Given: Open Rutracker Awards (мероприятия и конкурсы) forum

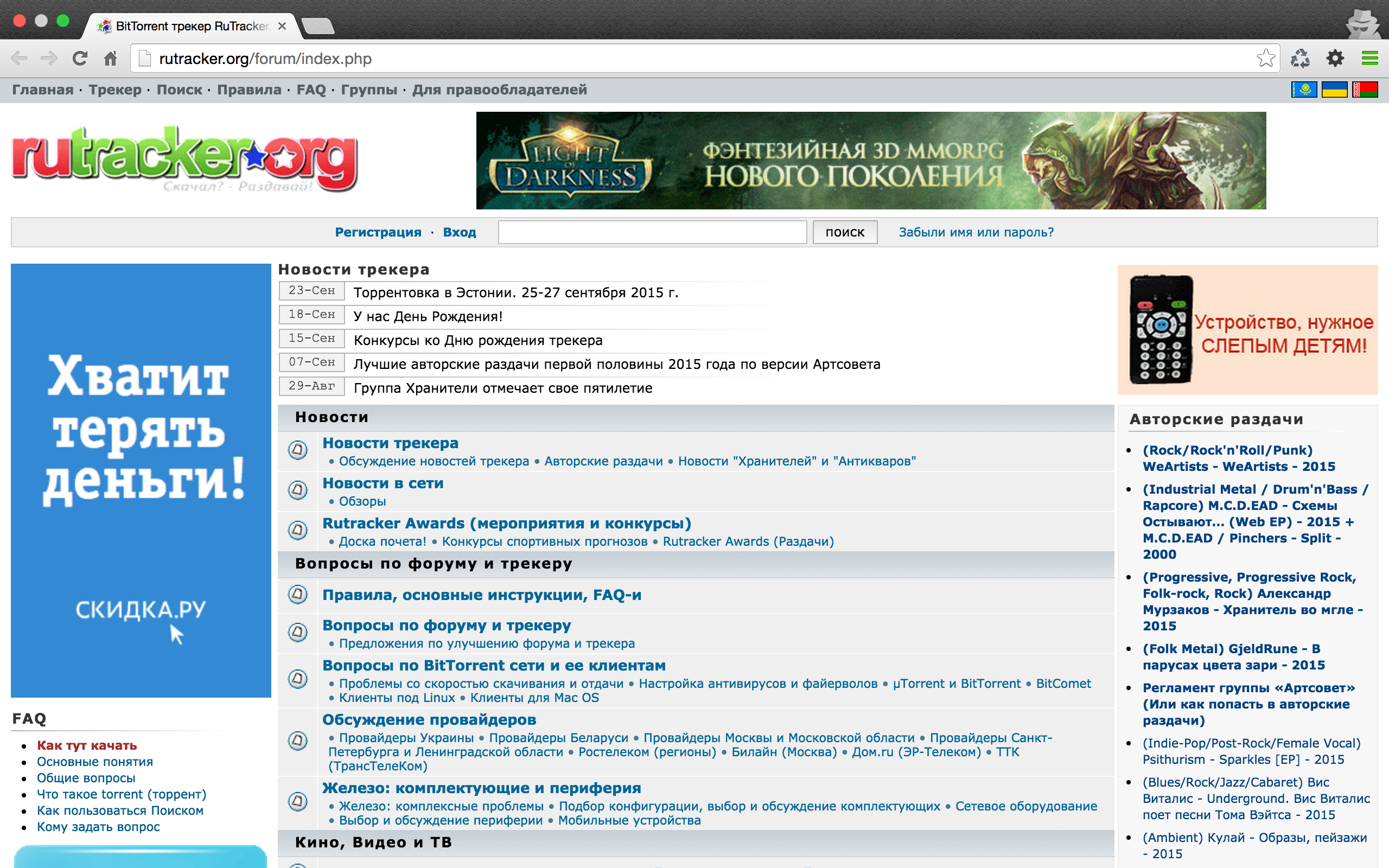Looking at the screenshot, I should click(507, 524).
